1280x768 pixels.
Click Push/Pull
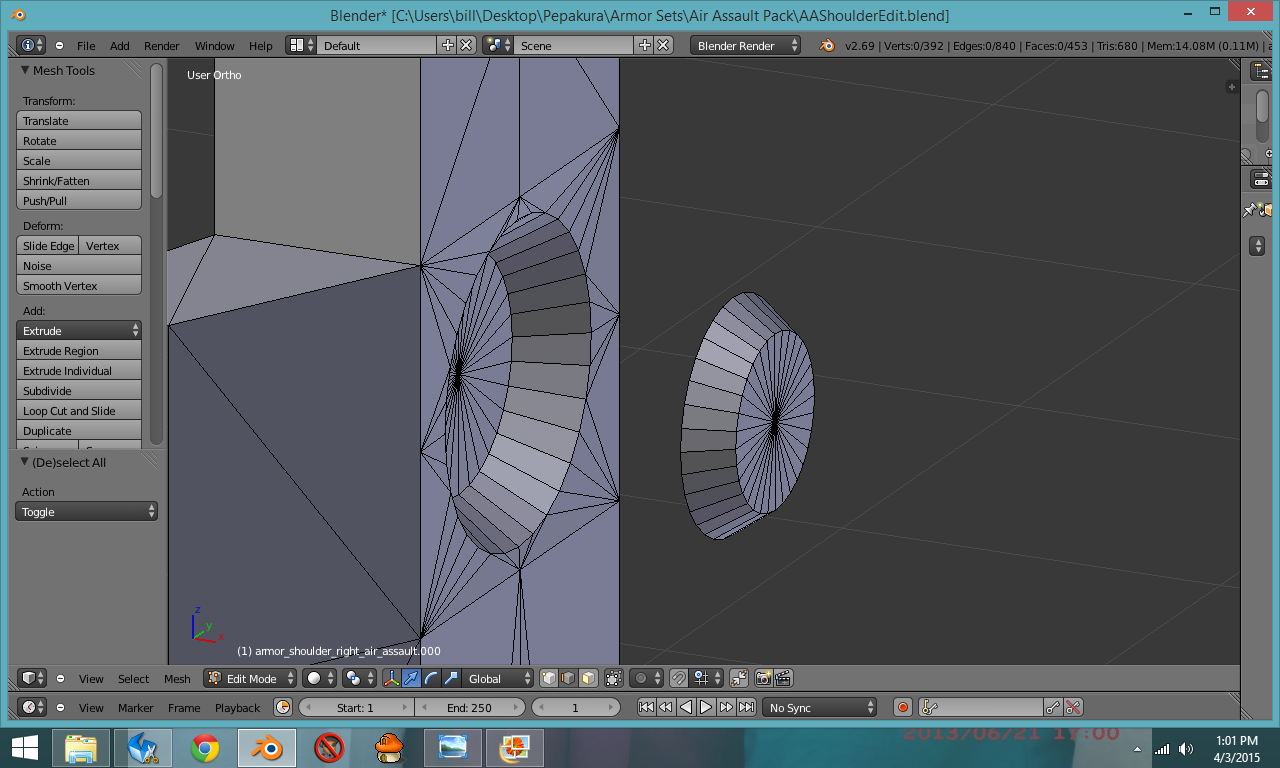pos(79,200)
